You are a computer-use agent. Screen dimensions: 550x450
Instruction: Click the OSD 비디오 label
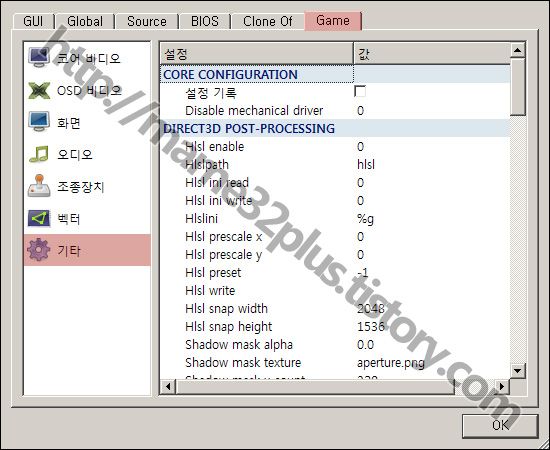89,90
